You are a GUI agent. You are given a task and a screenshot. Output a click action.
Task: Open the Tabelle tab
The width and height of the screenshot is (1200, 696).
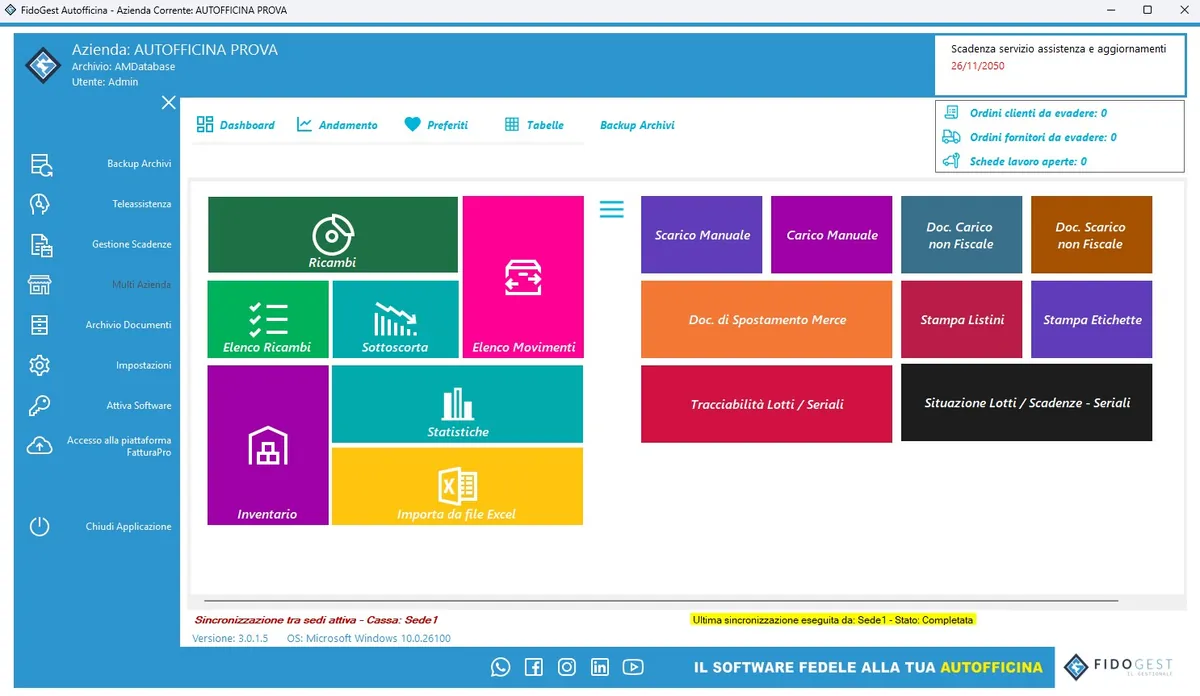(x=534, y=125)
